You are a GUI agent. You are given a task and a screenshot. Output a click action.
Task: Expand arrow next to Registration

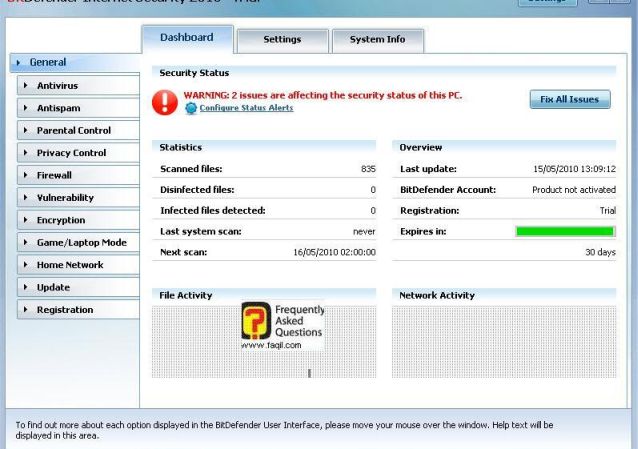pyautogui.click(x=26, y=309)
